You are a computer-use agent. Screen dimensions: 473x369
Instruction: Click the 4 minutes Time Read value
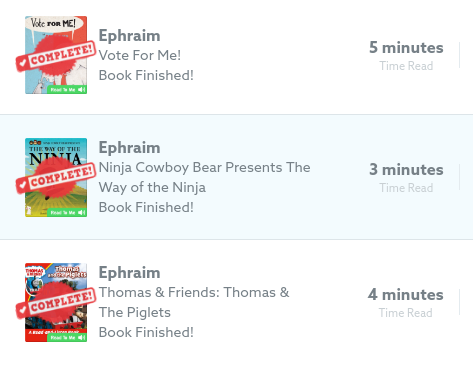405,295
